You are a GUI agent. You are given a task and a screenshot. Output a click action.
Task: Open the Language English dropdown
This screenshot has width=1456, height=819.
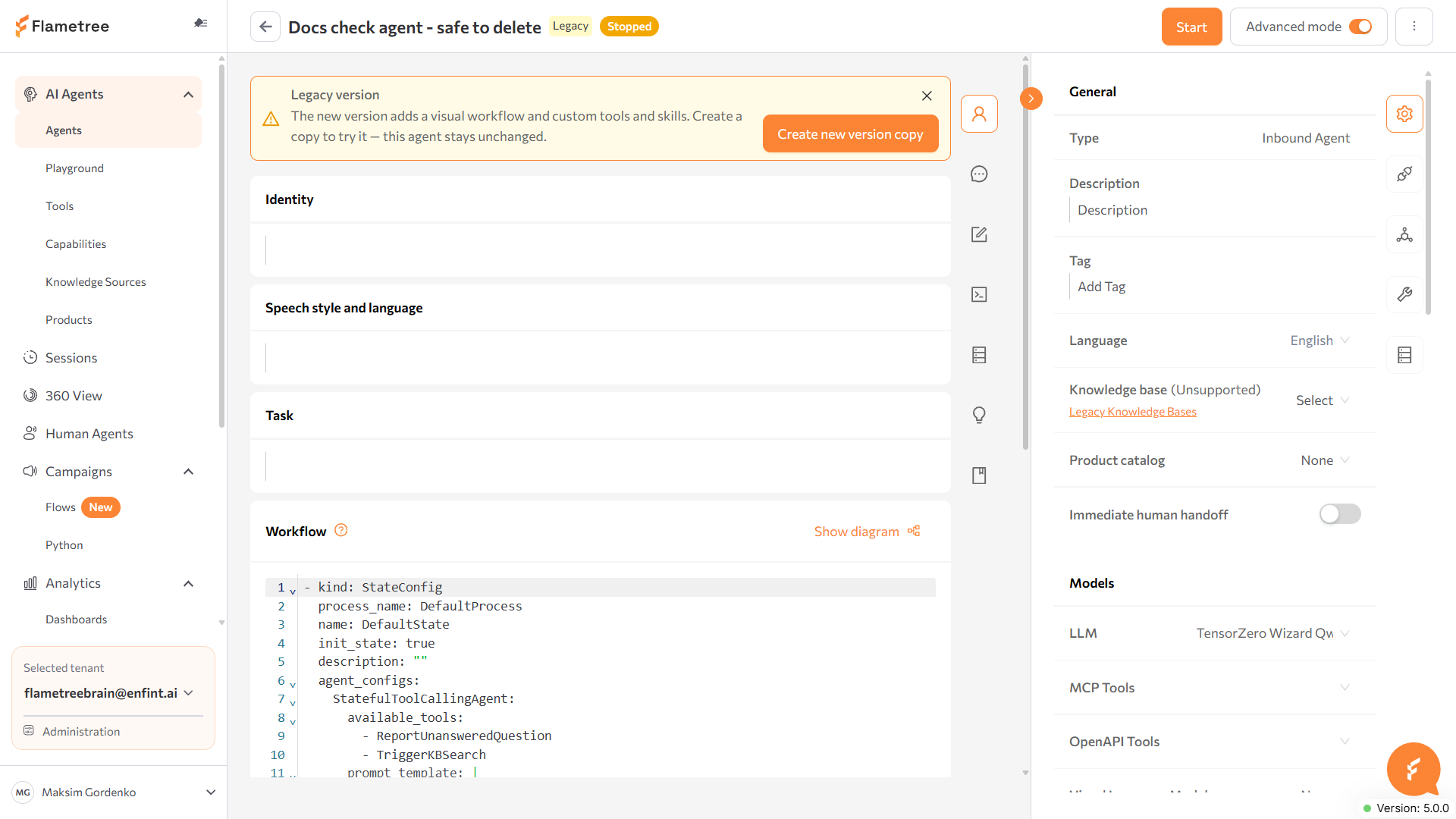1320,340
